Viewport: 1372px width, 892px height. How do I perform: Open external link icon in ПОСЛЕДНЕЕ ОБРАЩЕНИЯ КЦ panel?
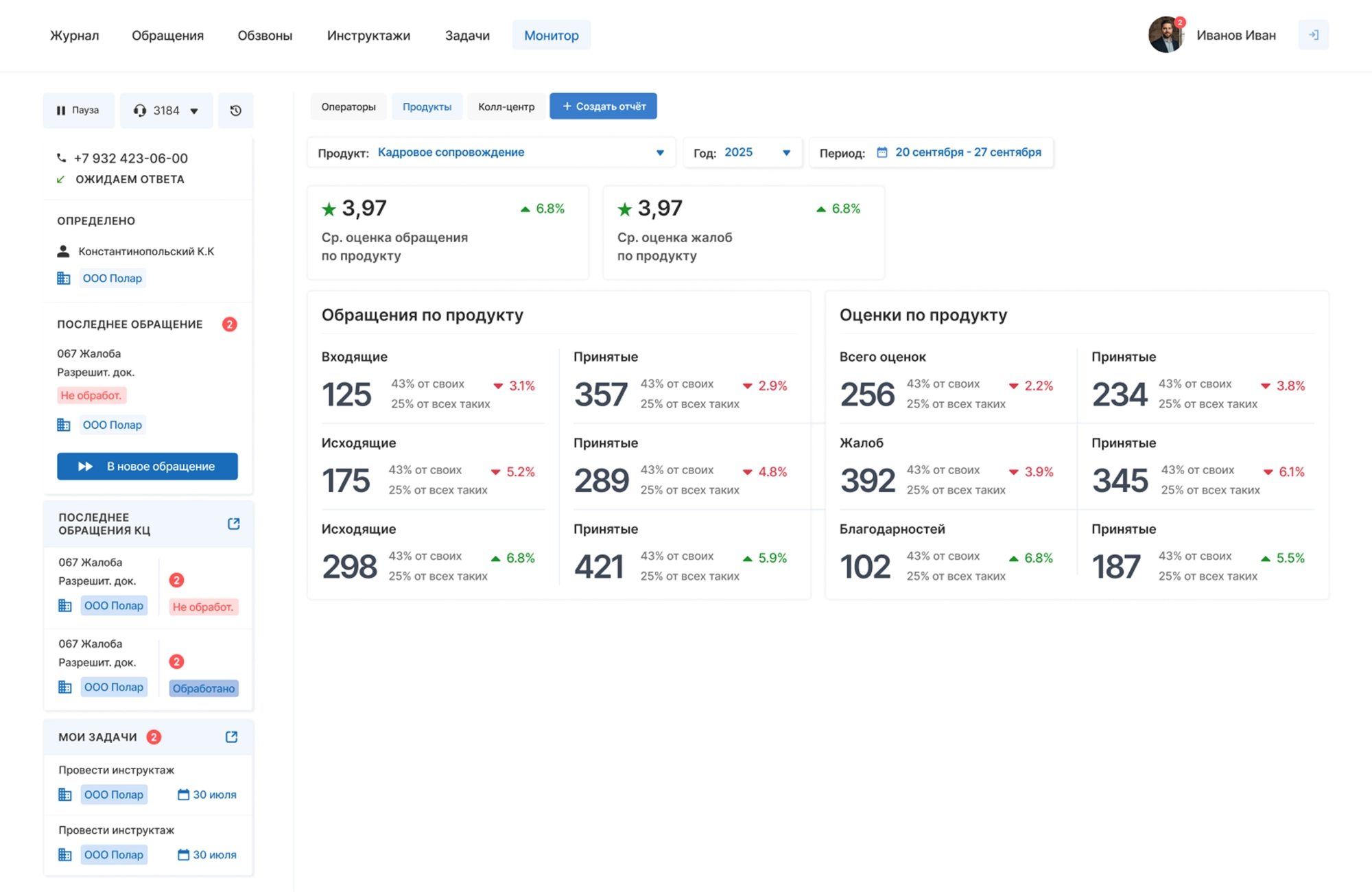(x=233, y=524)
